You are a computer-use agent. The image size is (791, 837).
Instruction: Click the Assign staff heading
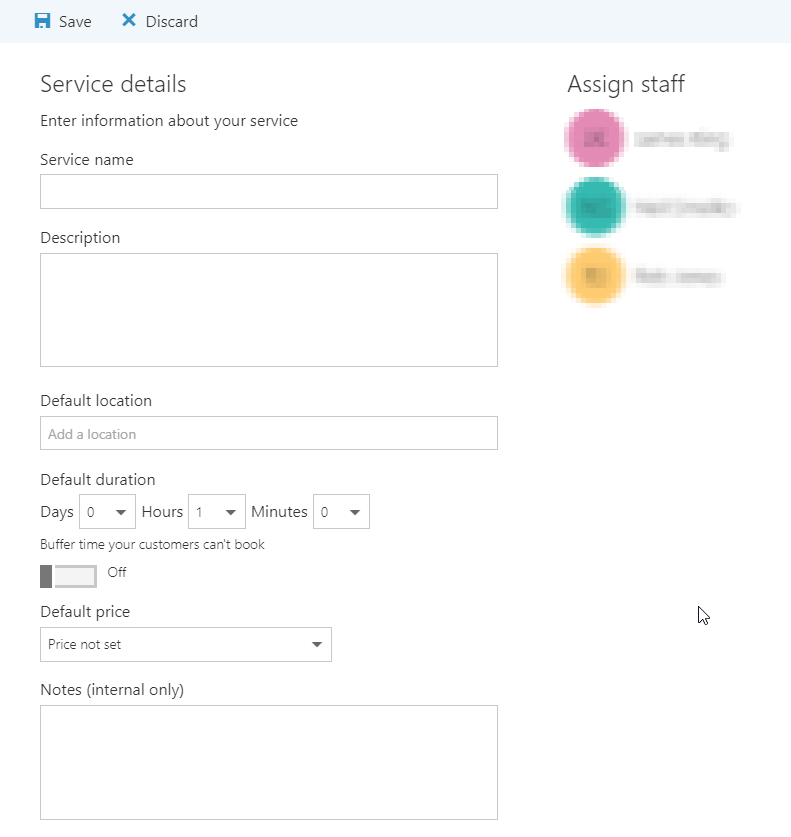(x=626, y=84)
